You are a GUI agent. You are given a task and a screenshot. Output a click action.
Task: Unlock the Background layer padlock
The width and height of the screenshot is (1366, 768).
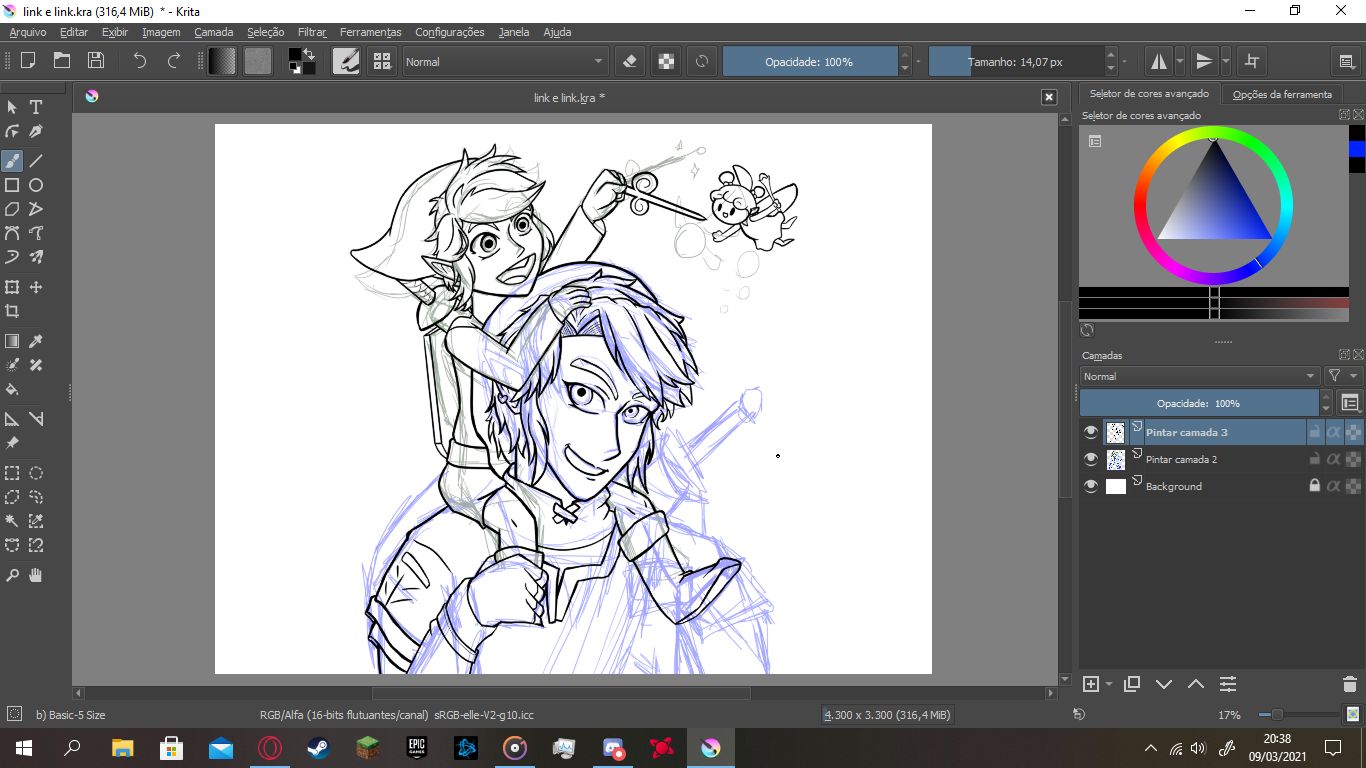pyautogui.click(x=1315, y=486)
